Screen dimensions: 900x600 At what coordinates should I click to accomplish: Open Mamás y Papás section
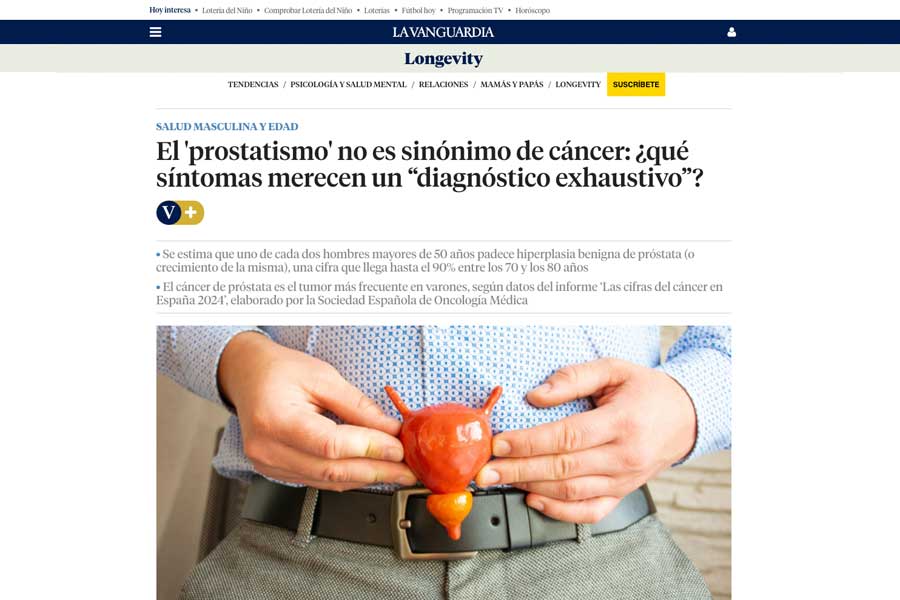pyautogui.click(x=511, y=84)
